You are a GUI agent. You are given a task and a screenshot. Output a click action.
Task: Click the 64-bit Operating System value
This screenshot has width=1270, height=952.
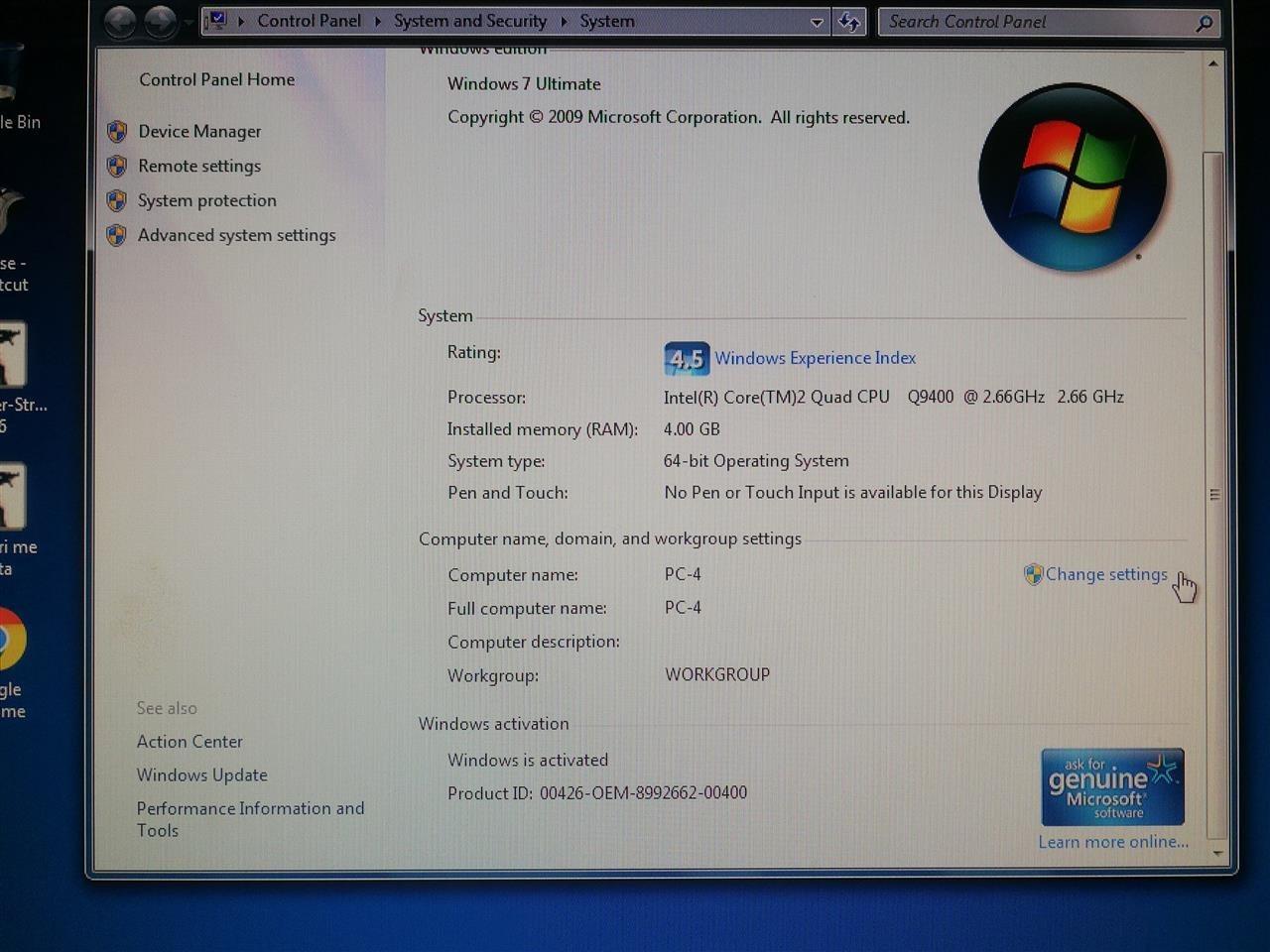756,461
